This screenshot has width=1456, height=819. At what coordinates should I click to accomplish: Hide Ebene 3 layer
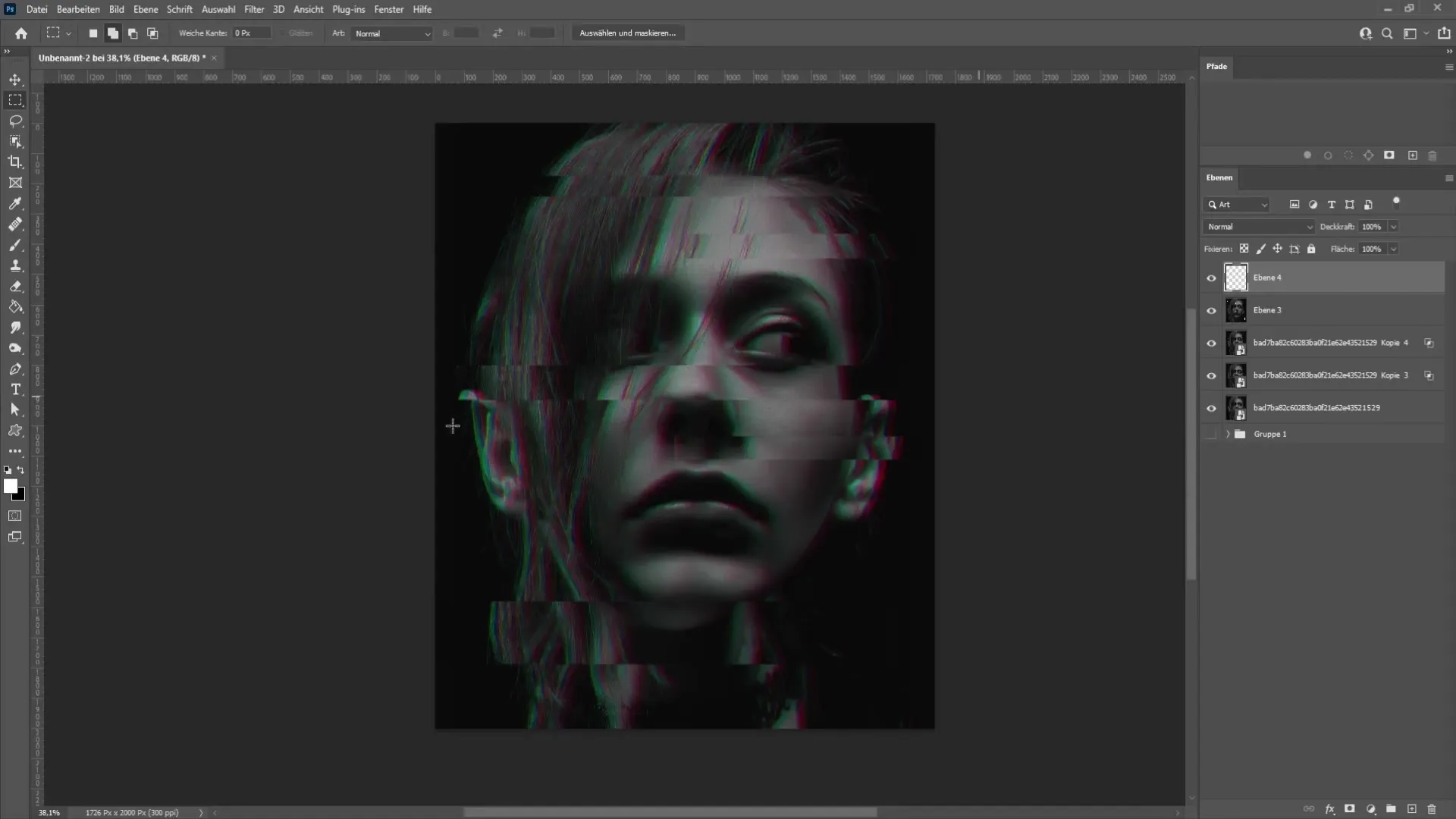[x=1211, y=310]
